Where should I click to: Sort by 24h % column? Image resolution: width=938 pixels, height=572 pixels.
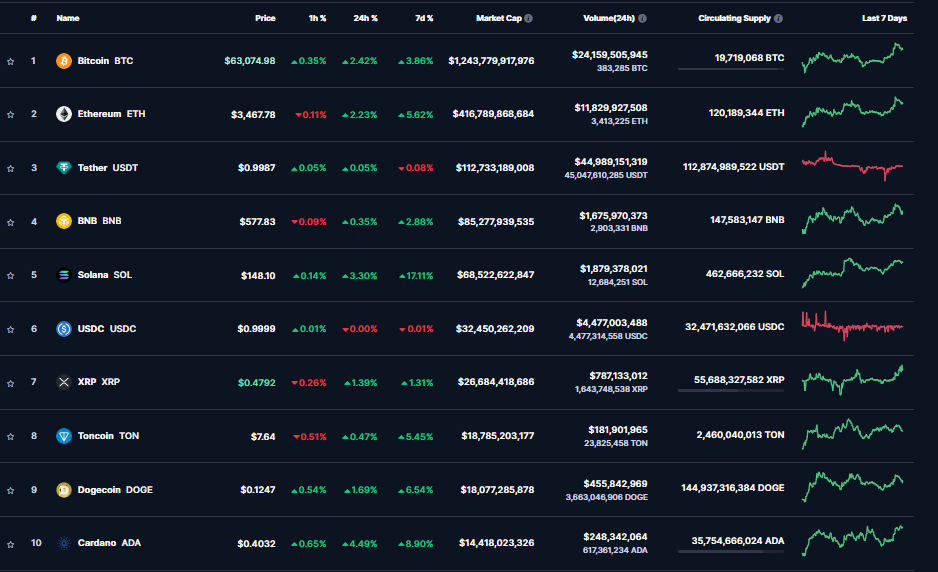click(x=366, y=19)
